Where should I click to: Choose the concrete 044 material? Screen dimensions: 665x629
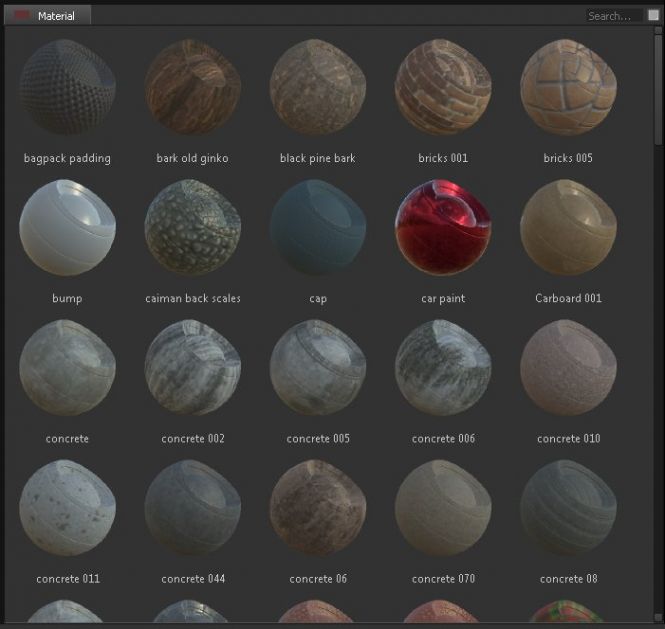point(193,508)
